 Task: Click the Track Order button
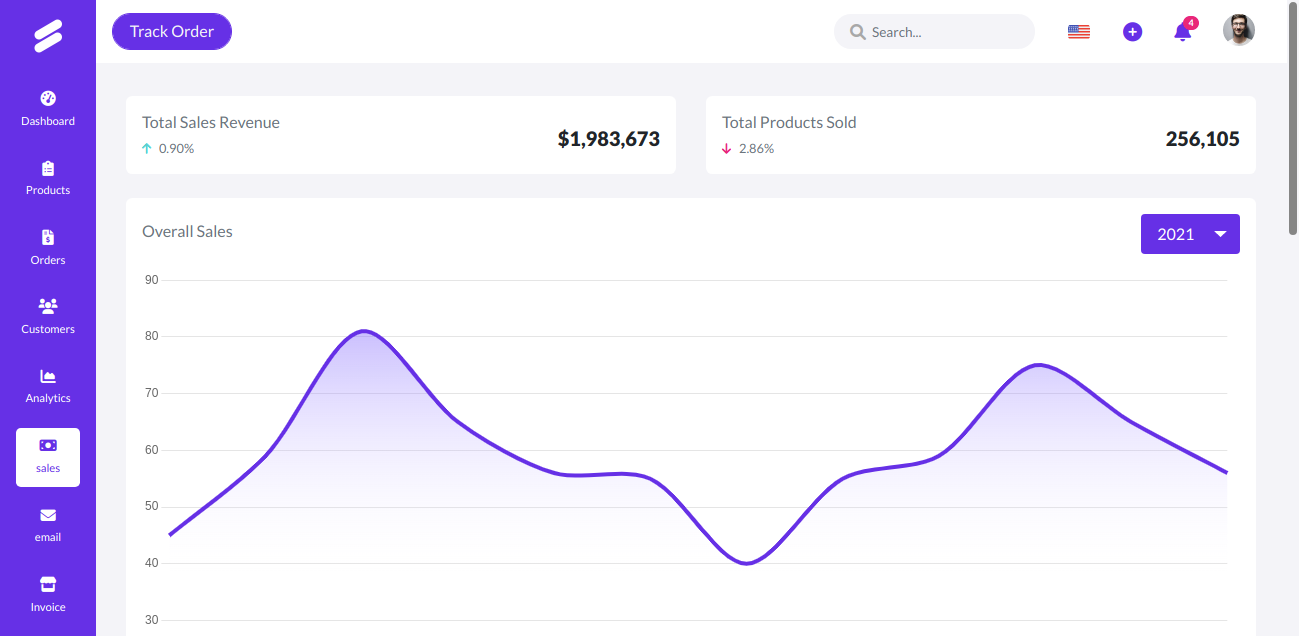[x=172, y=31]
